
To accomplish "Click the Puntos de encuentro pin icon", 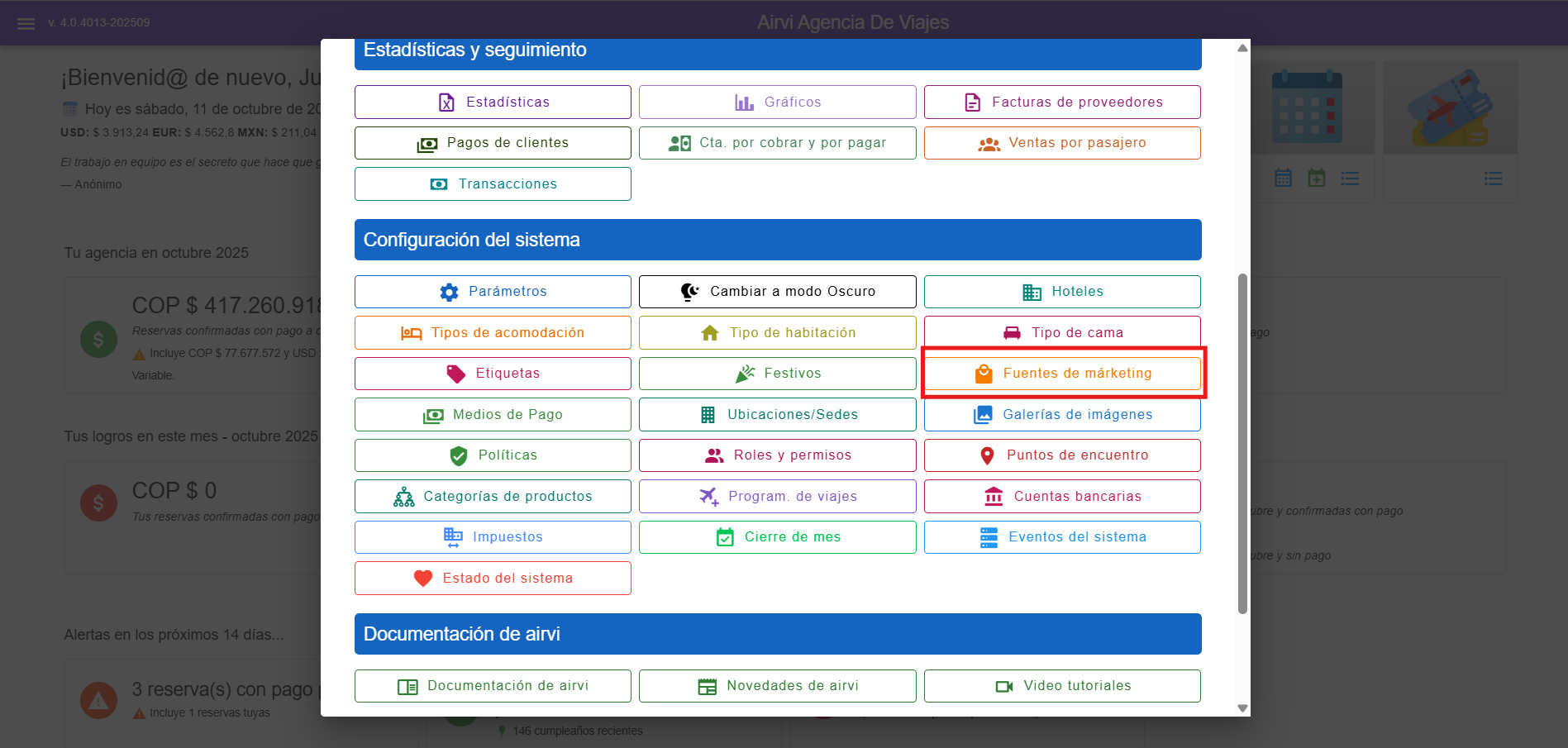I will tap(987, 455).
